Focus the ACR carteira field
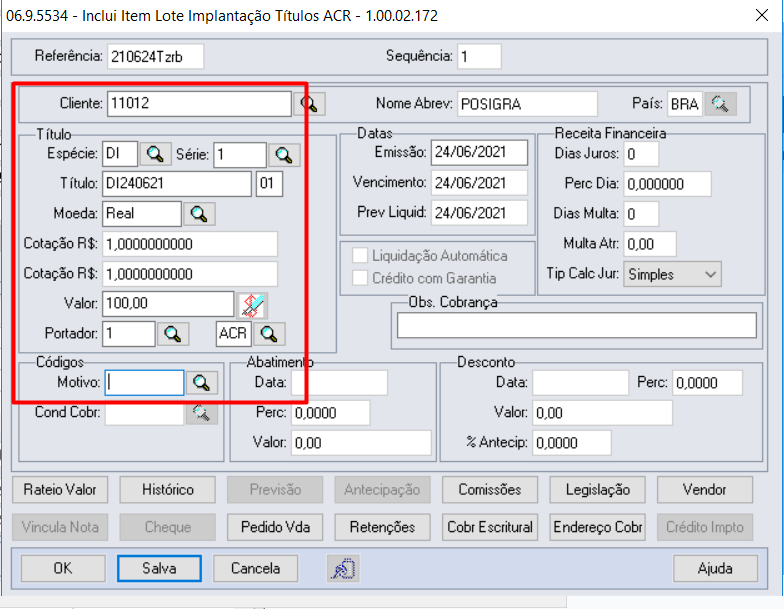 point(234,334)
